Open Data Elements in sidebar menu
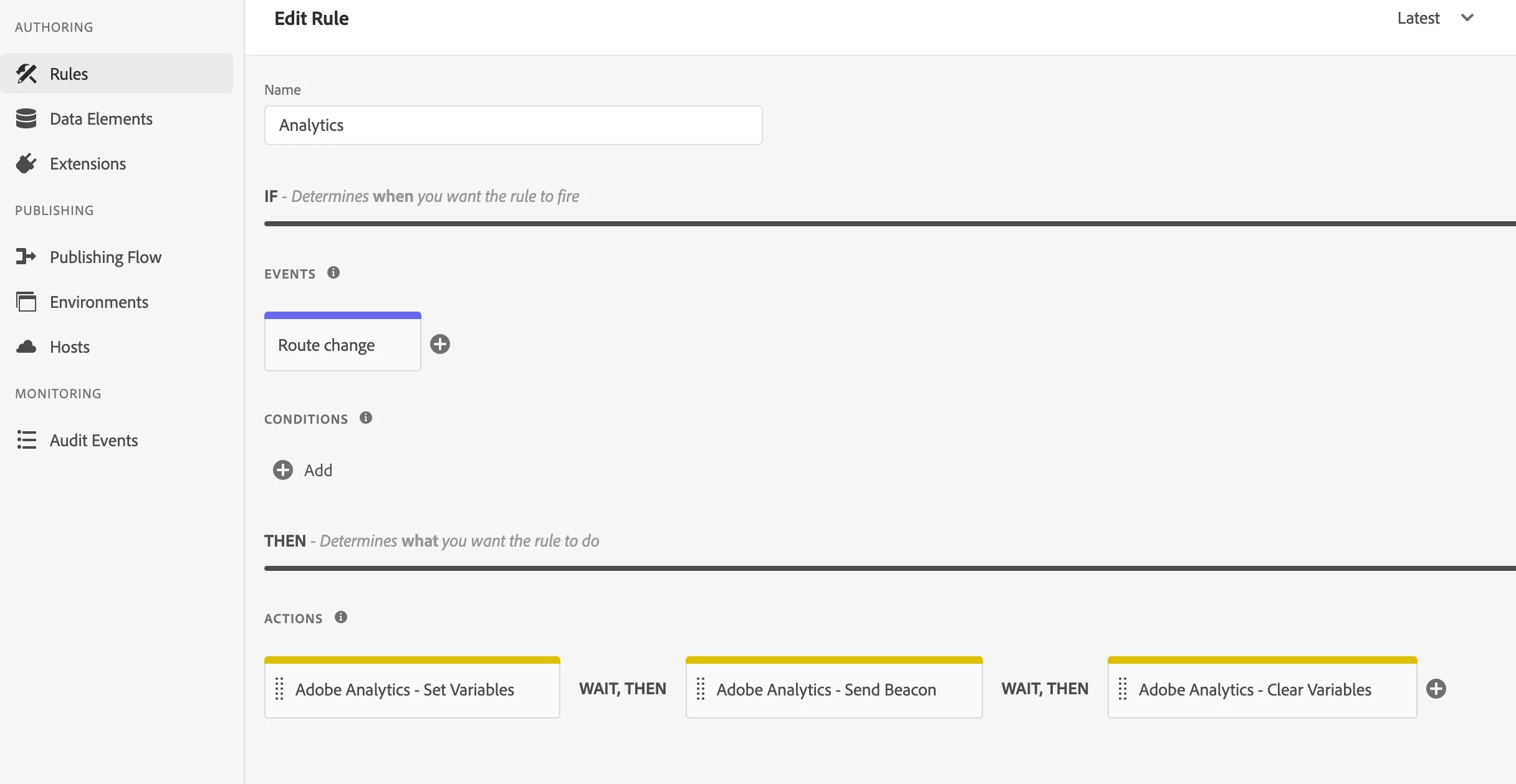 click(101, 118)
